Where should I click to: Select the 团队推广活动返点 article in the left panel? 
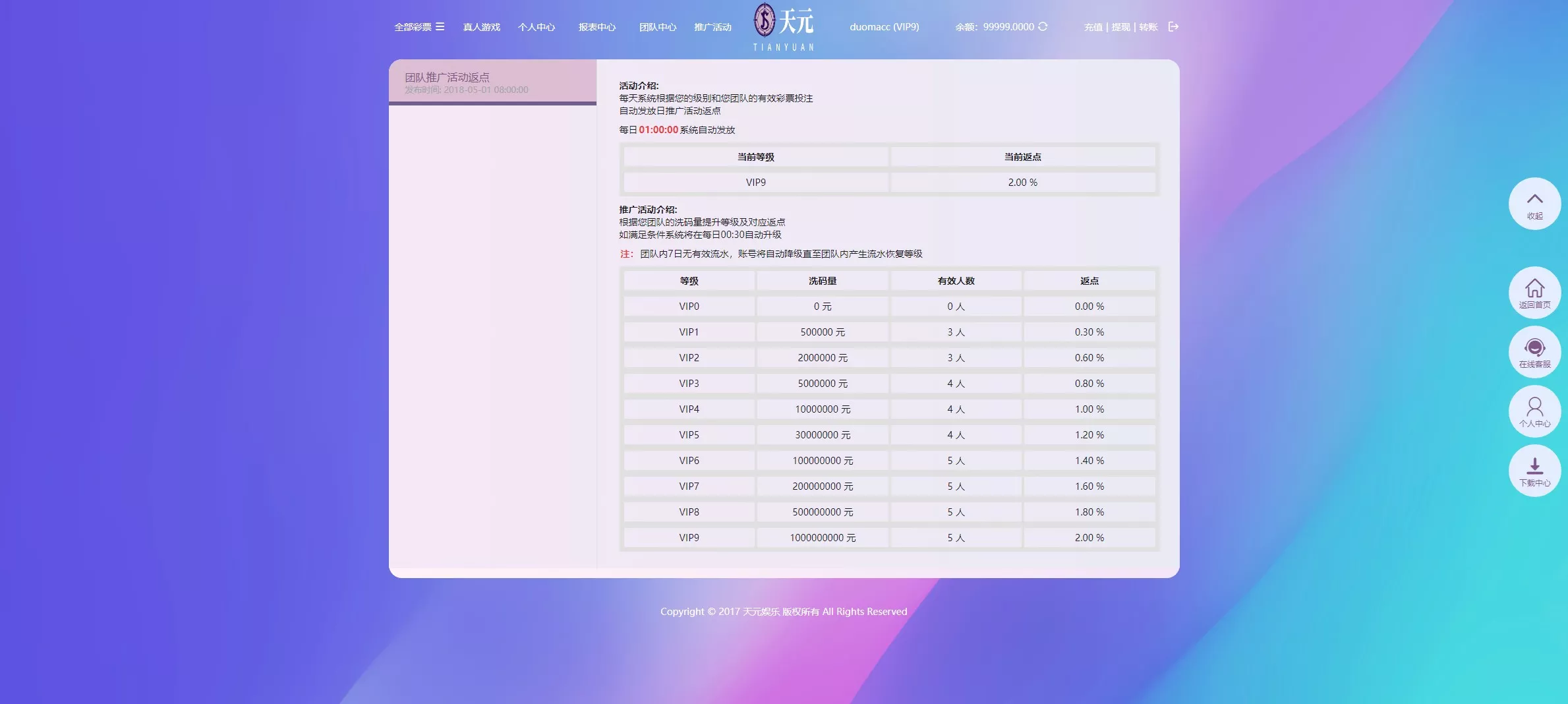point(493,82)
